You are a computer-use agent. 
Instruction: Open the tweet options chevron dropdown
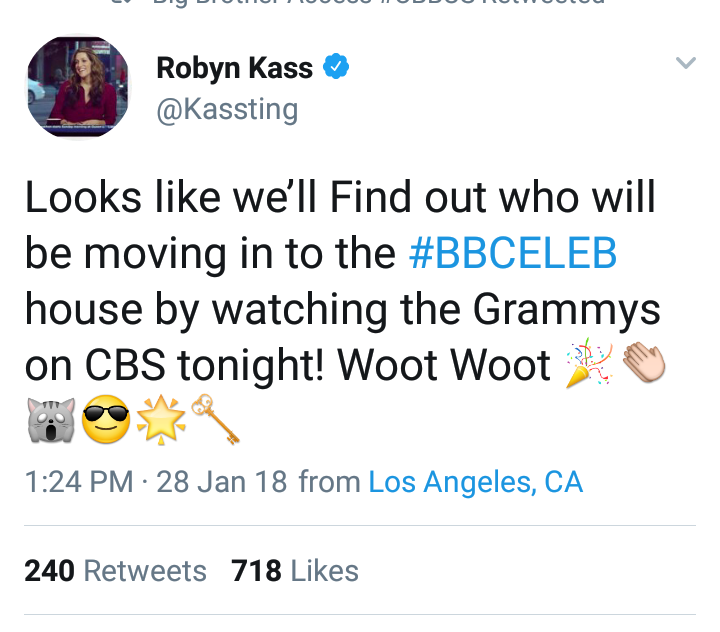(x=686, y=62)
